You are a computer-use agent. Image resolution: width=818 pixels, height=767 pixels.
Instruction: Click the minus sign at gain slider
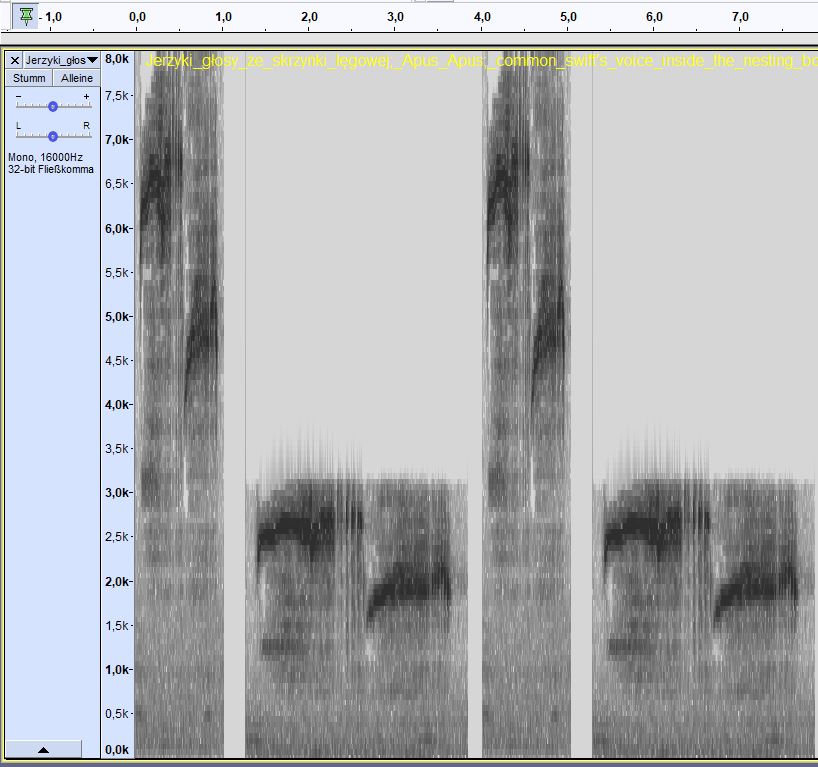click(18, 96)
